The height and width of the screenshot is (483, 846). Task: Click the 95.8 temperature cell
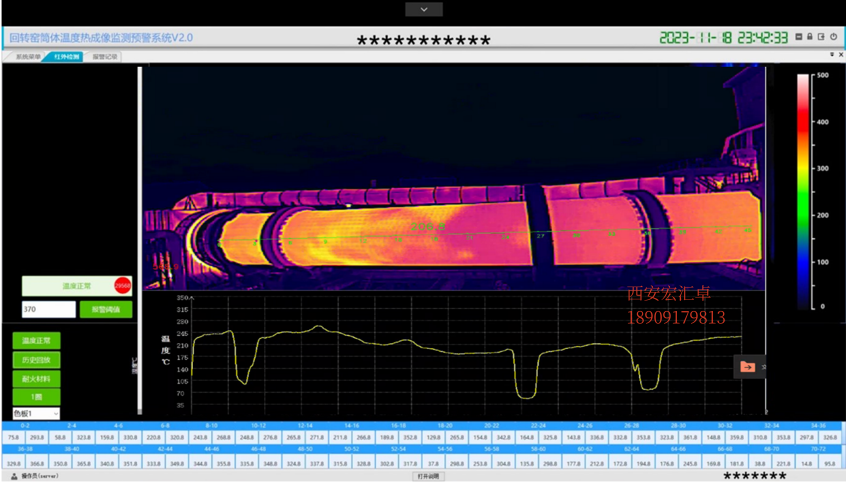[830, 463]
